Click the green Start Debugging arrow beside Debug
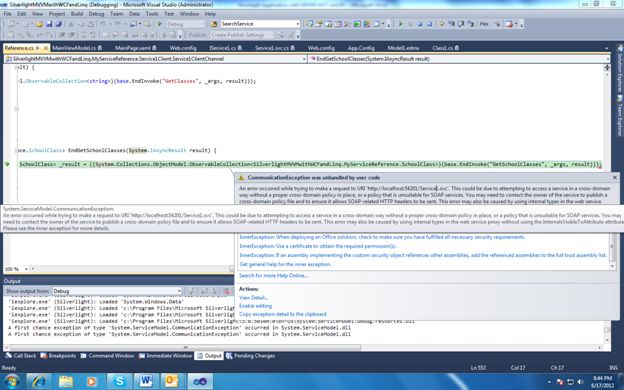 tap(160, 24)
